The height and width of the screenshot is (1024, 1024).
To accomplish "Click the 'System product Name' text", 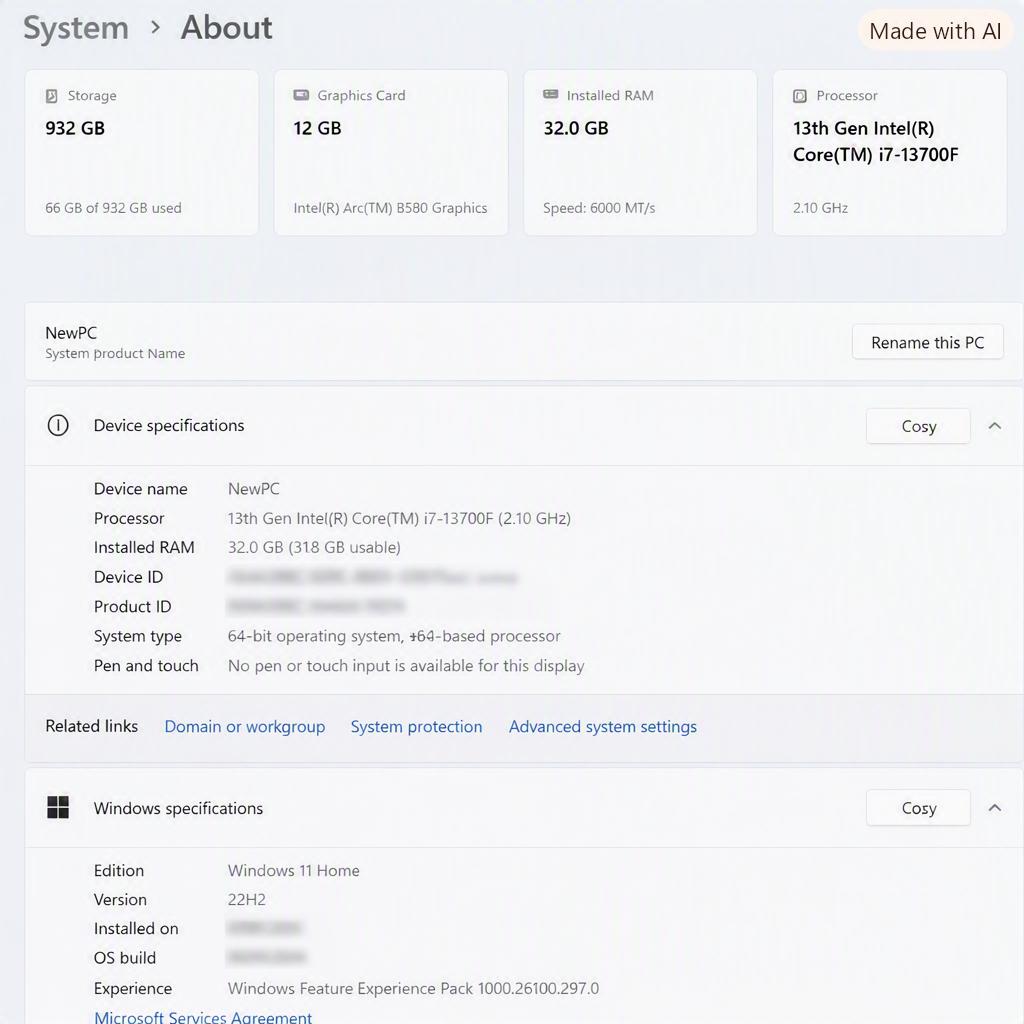I will coord(115,353).
